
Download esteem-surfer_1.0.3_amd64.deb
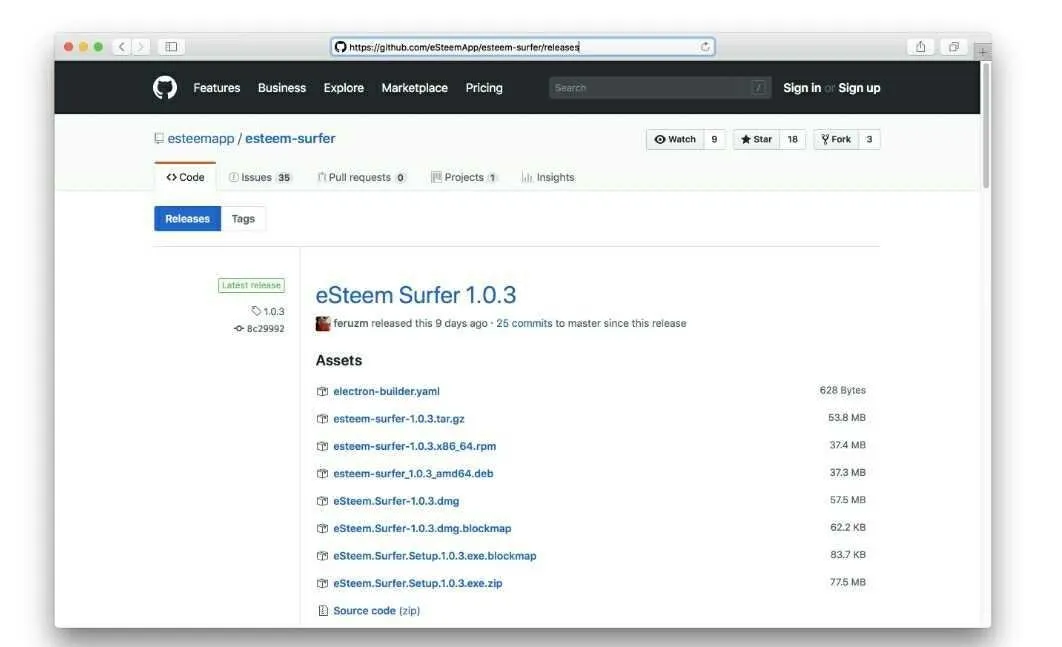413,474
